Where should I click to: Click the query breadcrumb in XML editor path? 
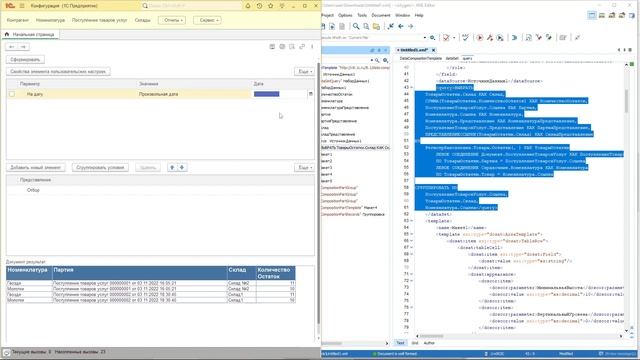(467, 58)
